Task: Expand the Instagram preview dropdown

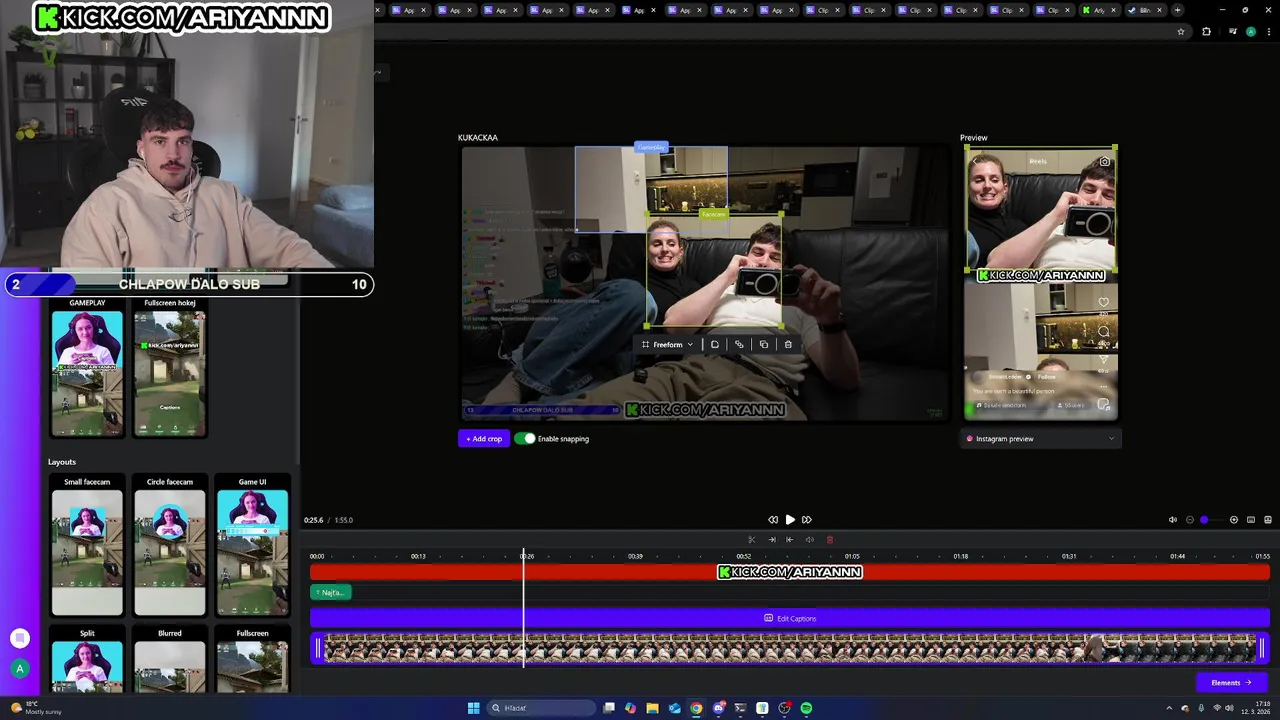Action: point(1041,438)
